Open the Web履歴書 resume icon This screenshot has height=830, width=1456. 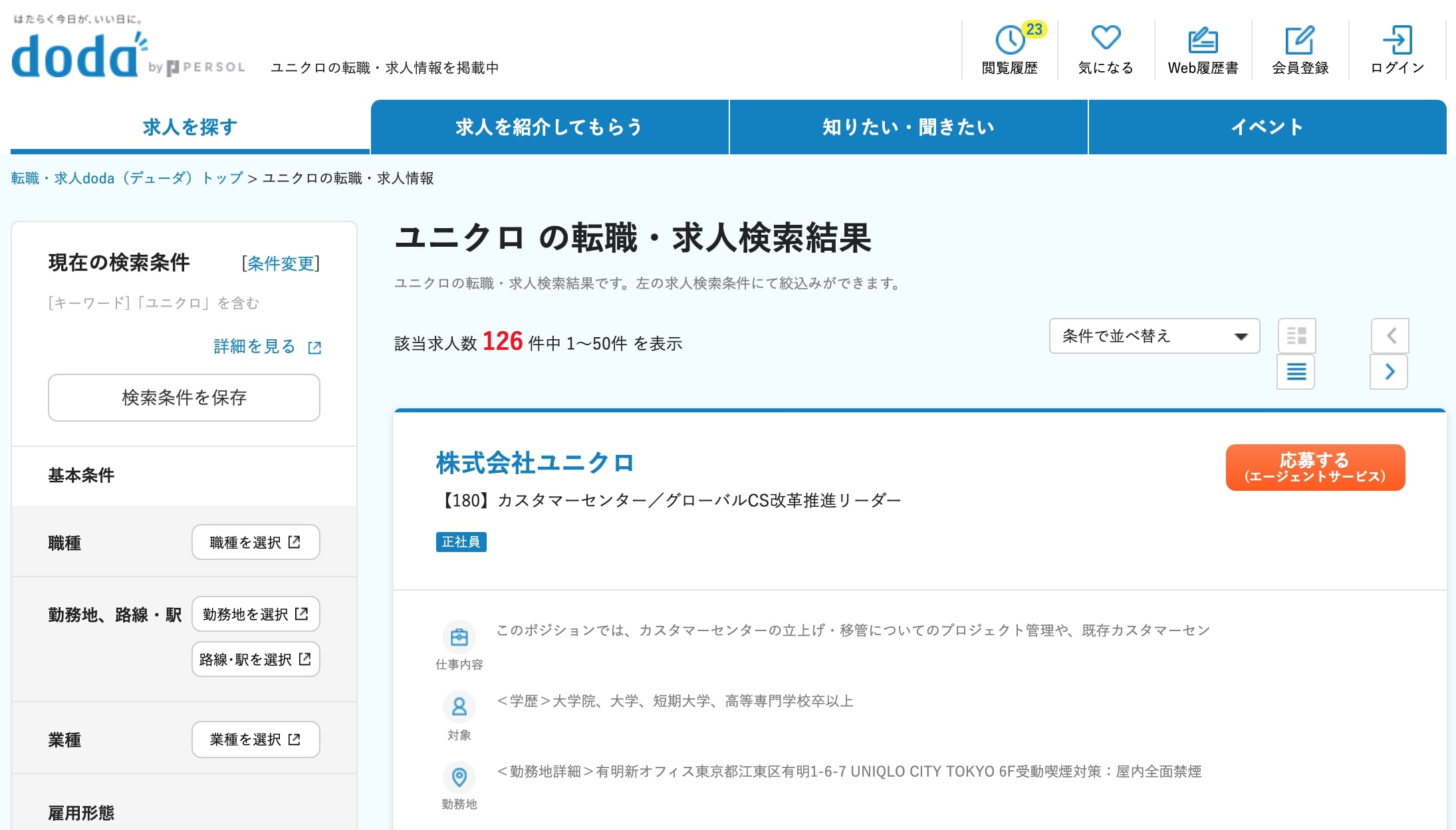tap(1203, 40)
